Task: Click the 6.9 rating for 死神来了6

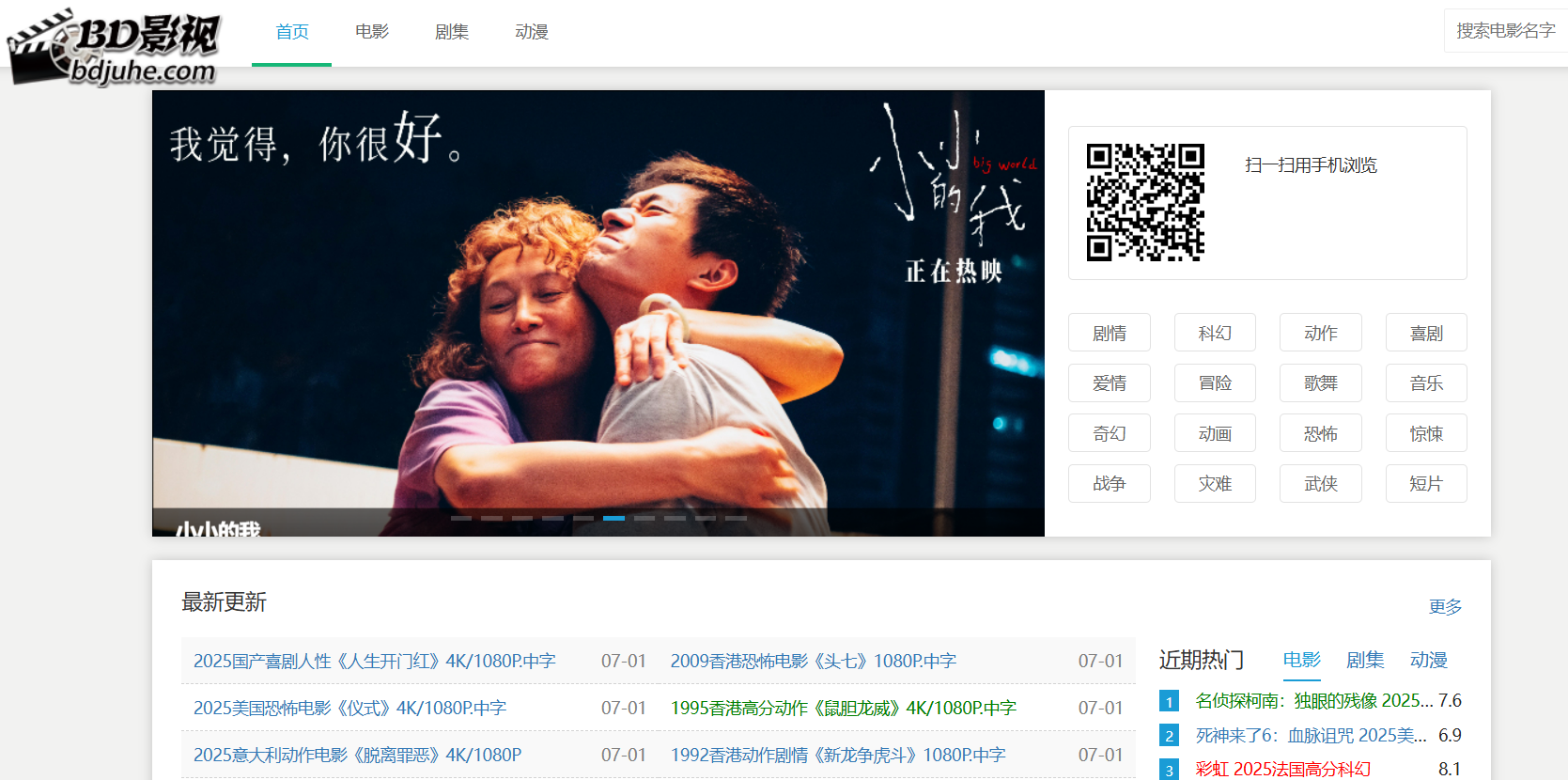Action: (1450, 735)
